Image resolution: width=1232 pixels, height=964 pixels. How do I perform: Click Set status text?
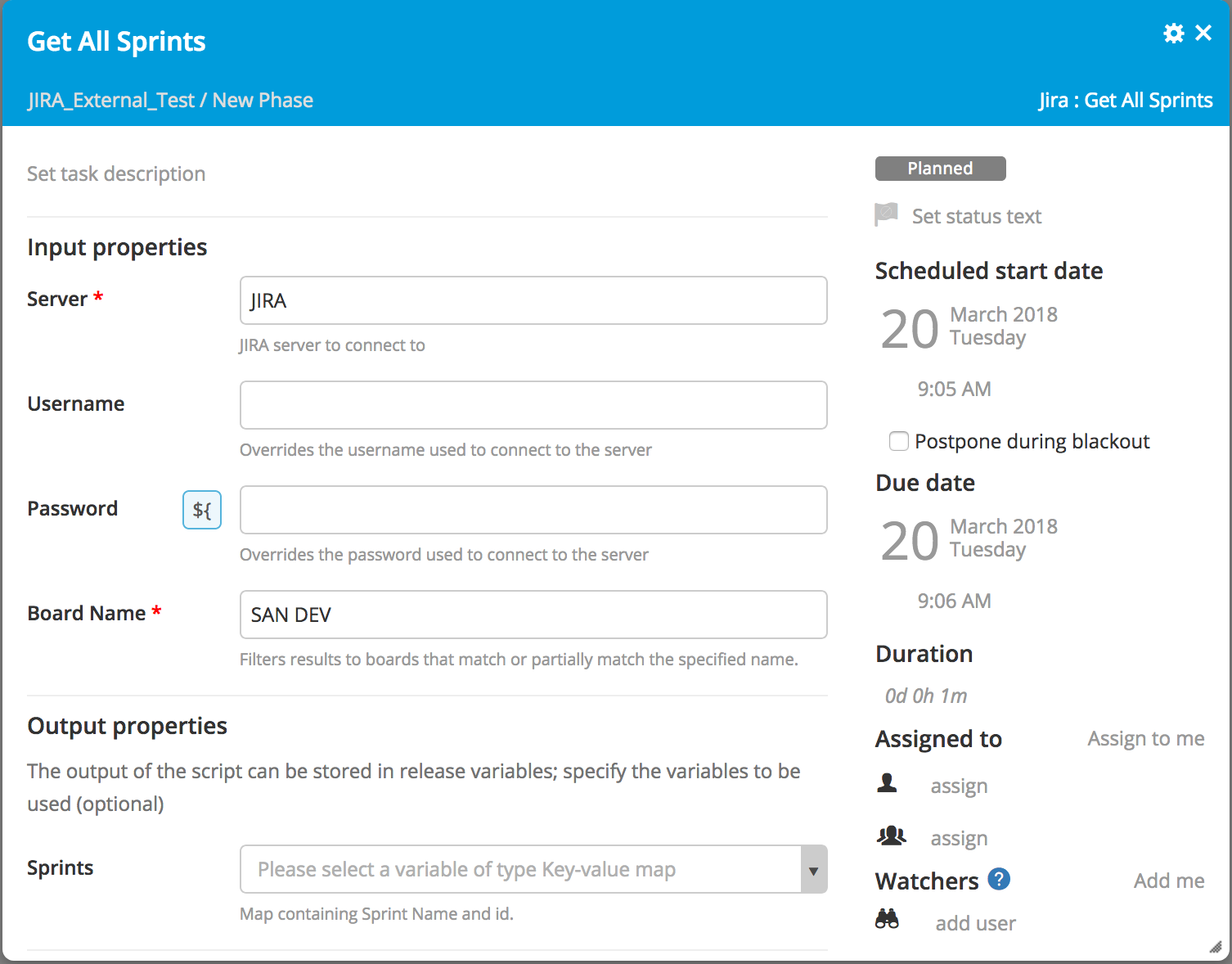pos(977,216)
